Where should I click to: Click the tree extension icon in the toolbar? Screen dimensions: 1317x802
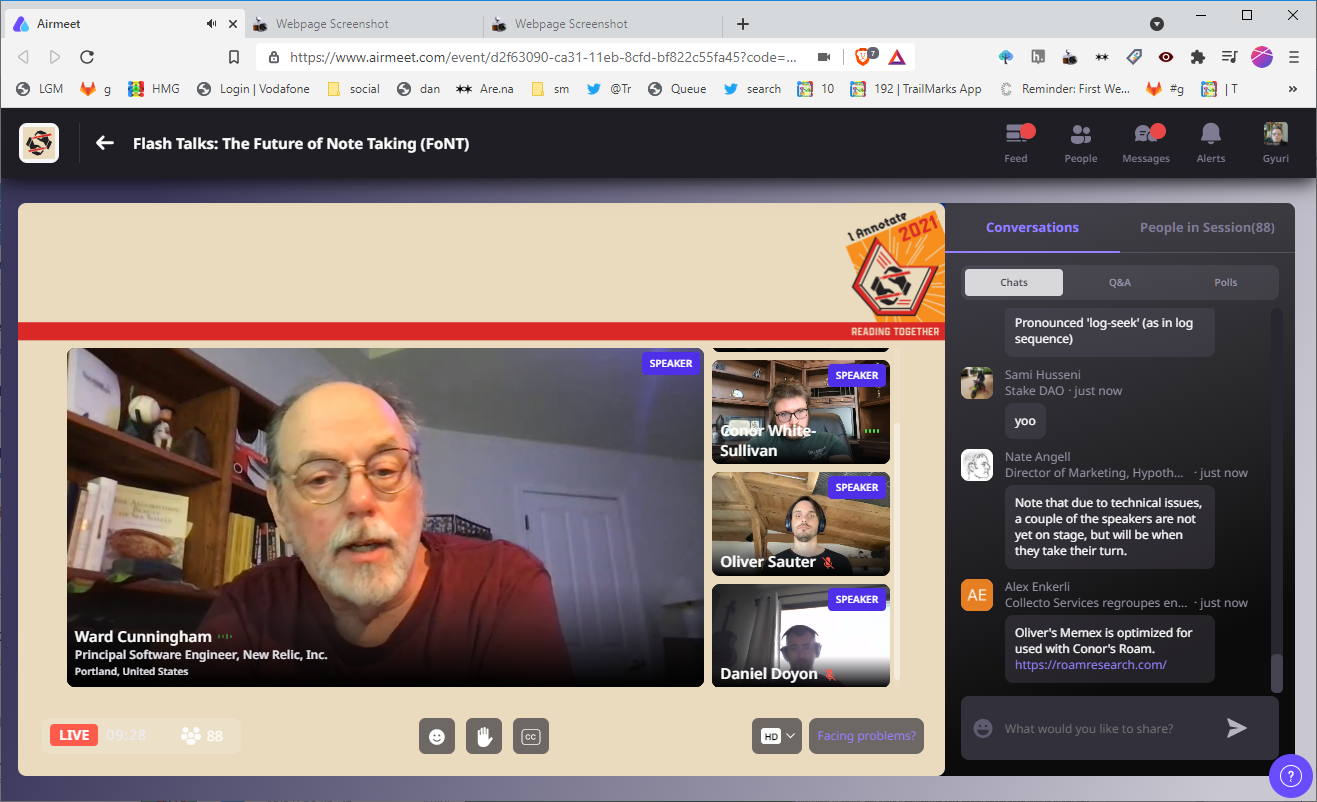1006,57
